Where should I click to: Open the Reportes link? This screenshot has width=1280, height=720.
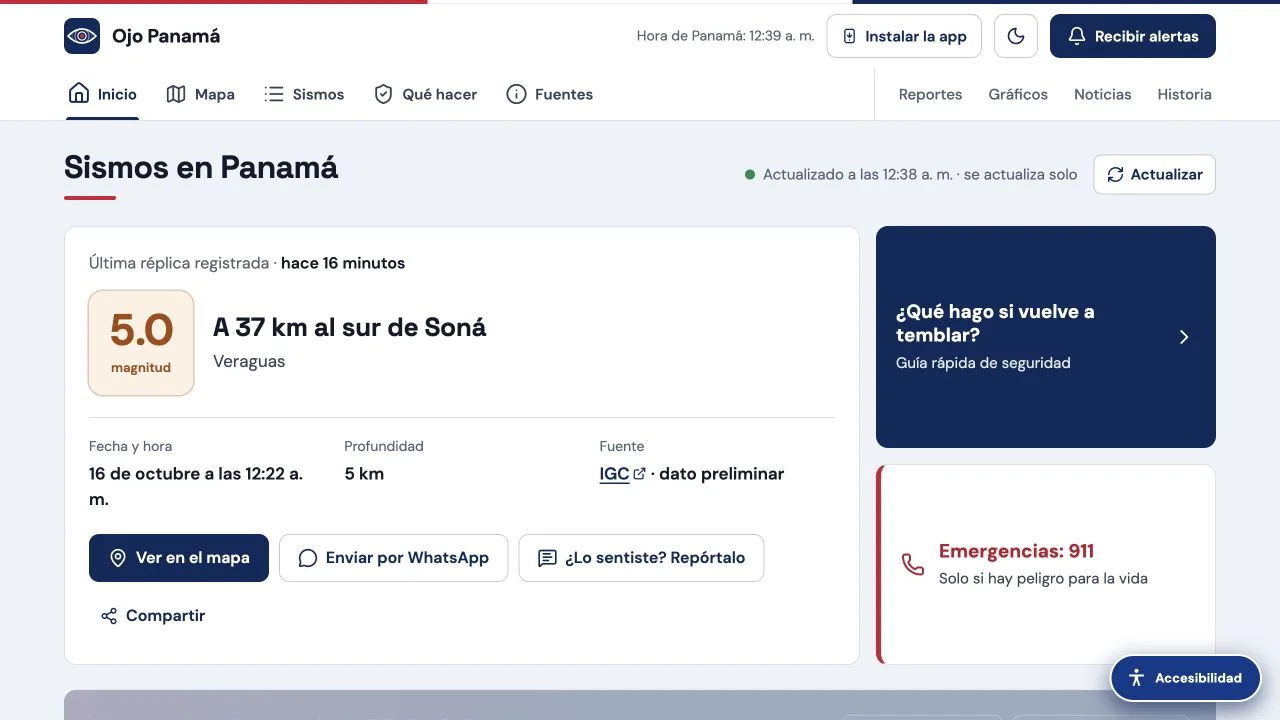click(x=930, y=94)
